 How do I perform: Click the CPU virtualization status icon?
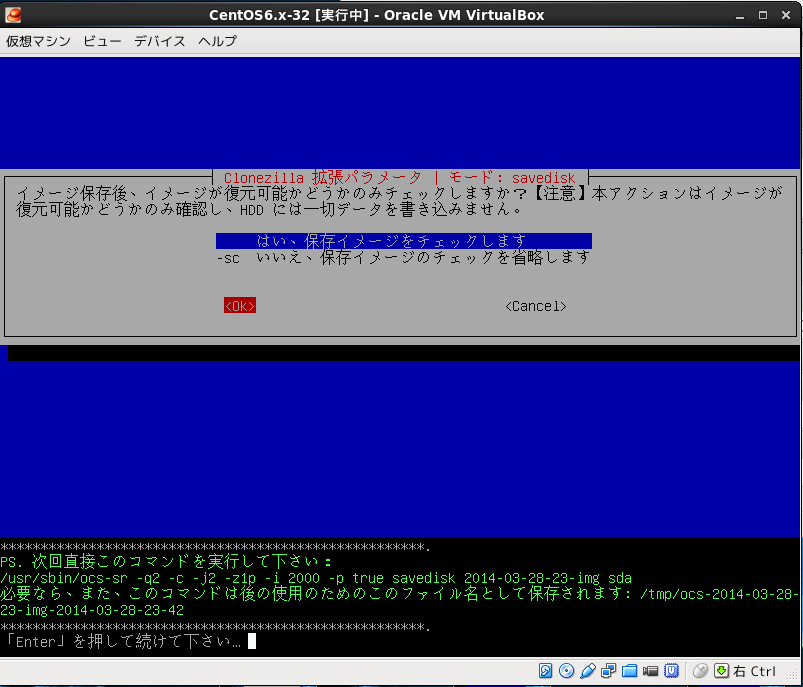point(673,671)
